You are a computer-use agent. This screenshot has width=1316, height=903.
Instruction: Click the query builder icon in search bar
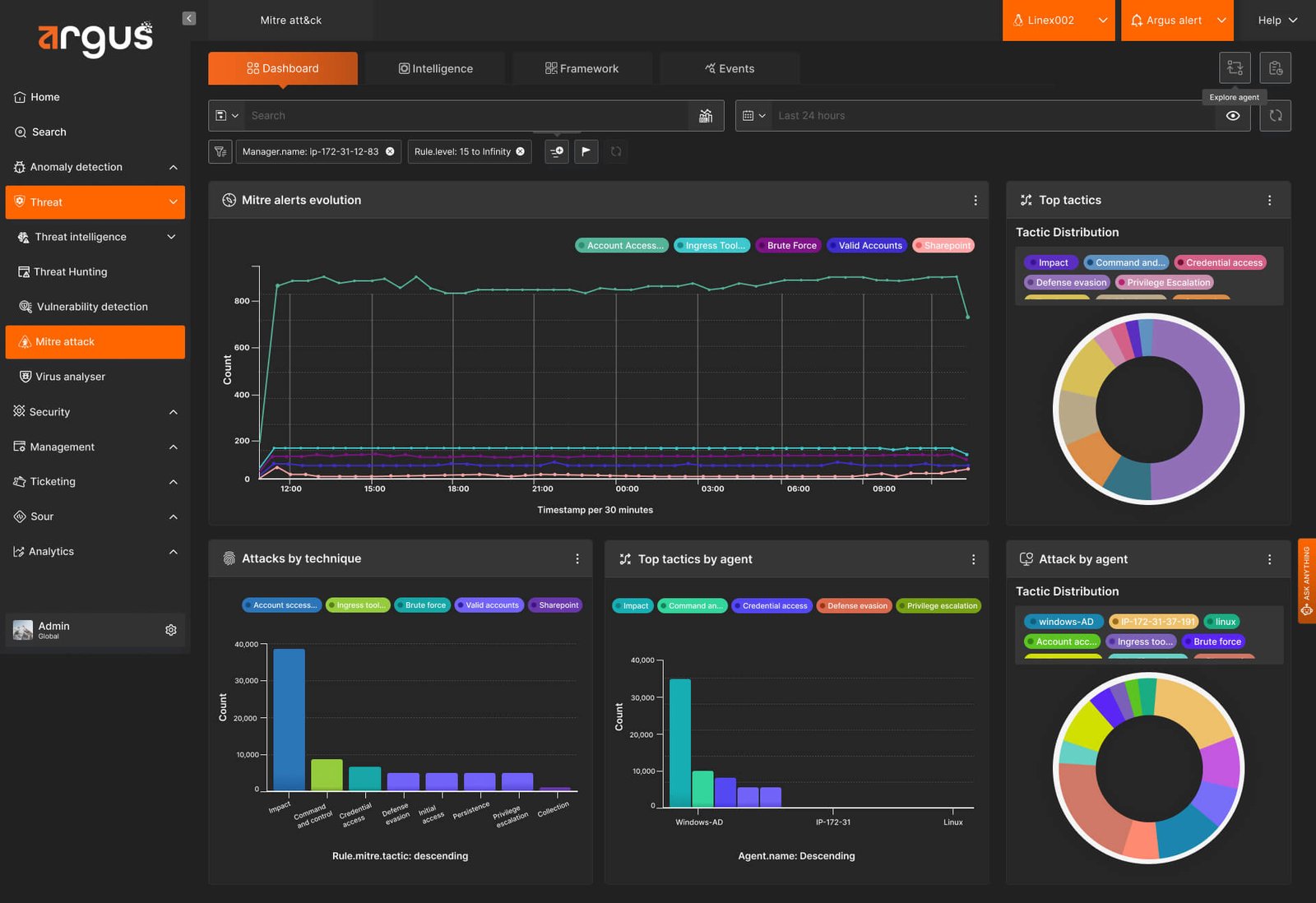pyautogui.click(x=706, y=116)
